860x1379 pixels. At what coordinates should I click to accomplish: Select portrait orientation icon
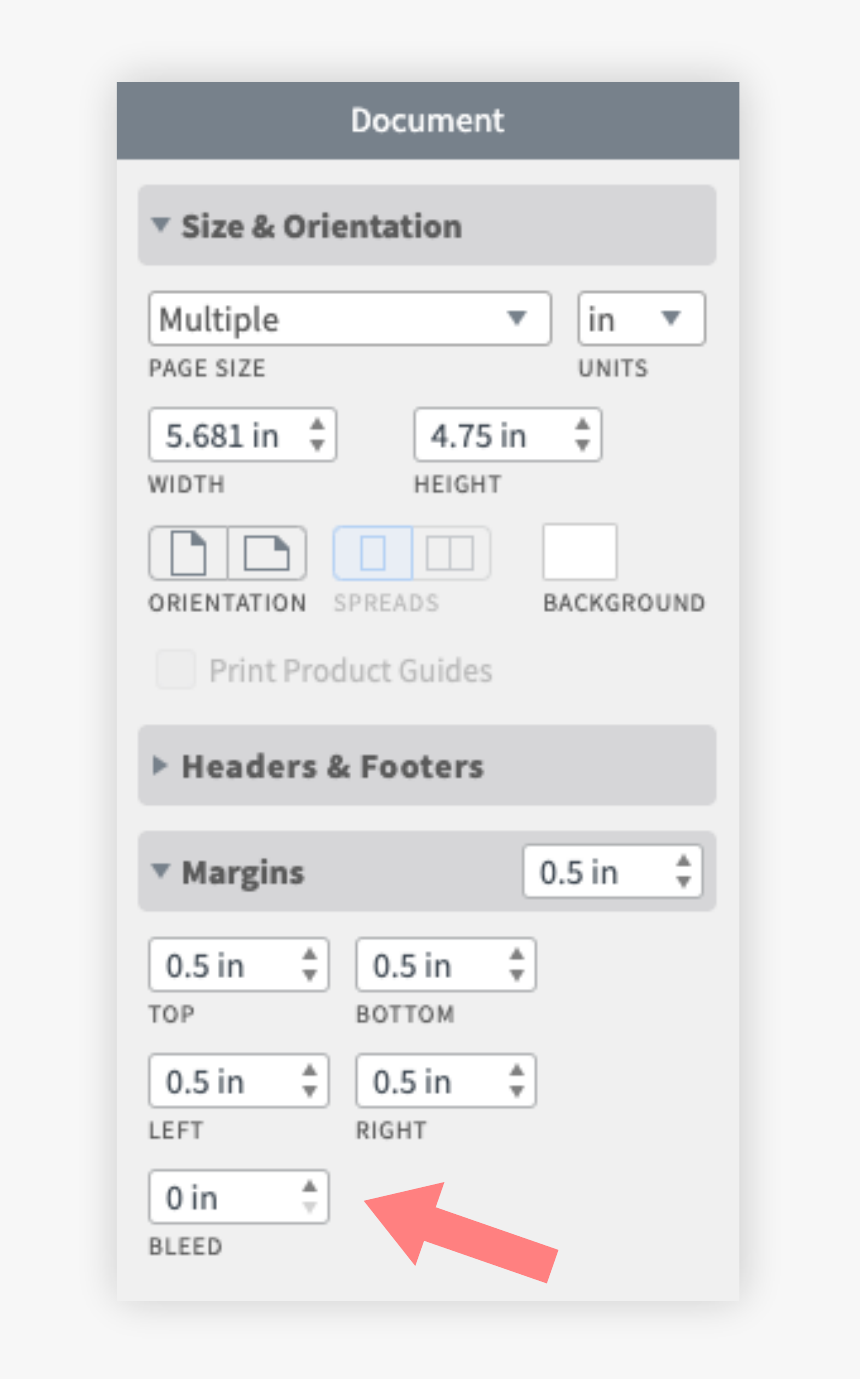(188, 552)
